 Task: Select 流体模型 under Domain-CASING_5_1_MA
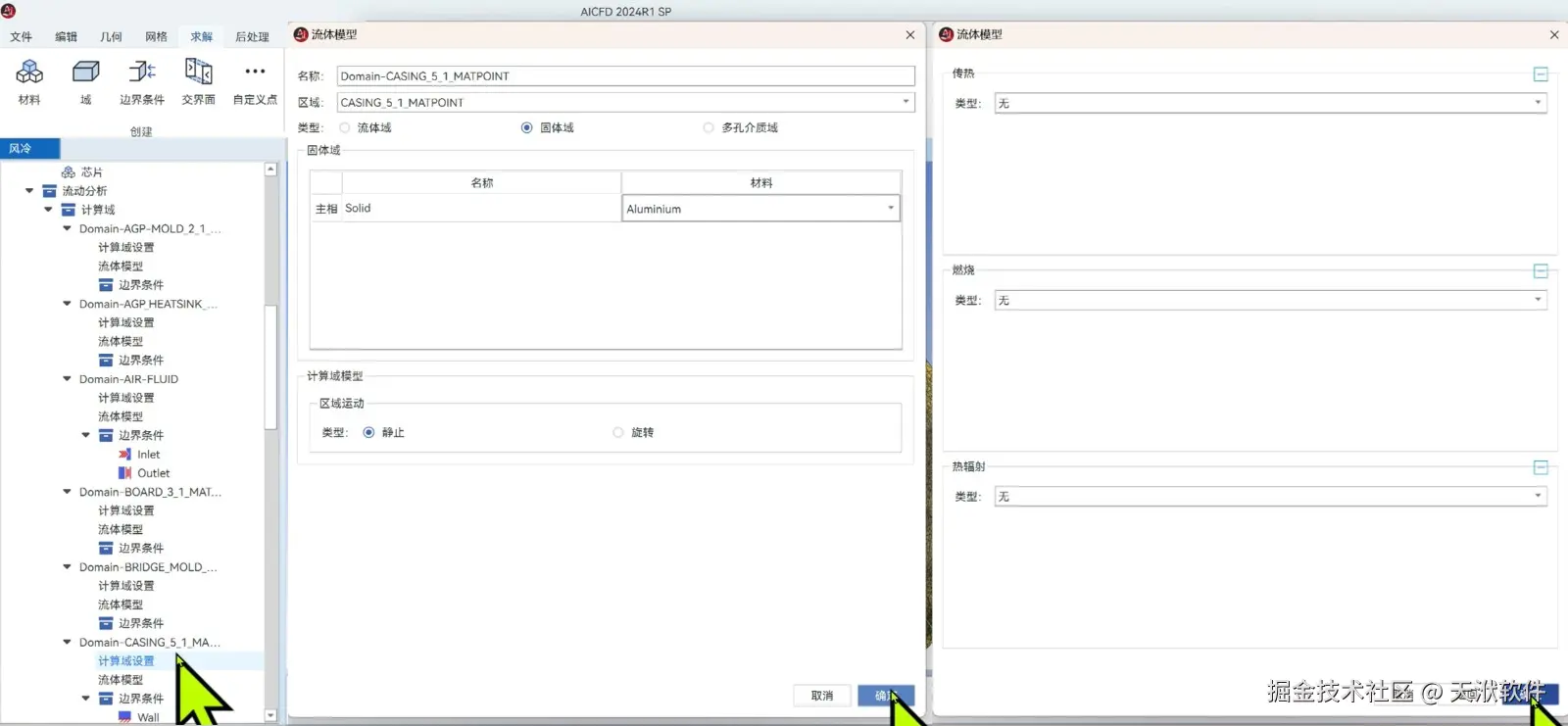pyautogui.click(x=120, y=680)
